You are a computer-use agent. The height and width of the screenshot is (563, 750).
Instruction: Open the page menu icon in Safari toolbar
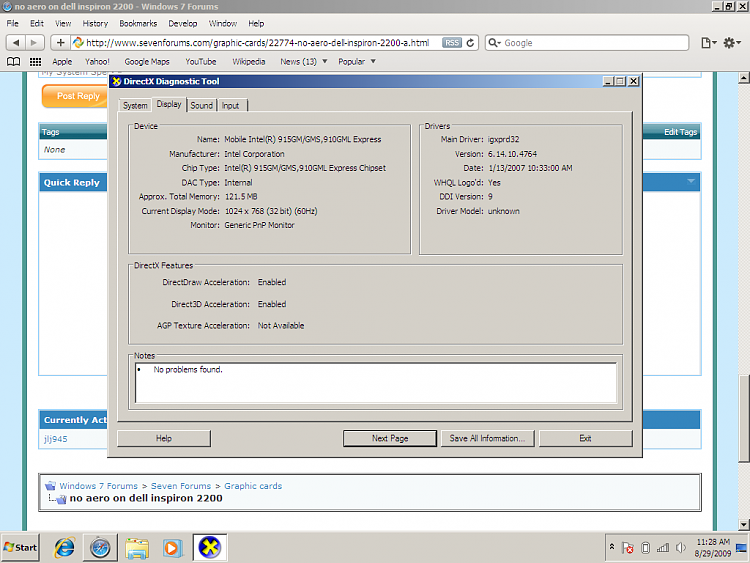click(708, 43)
